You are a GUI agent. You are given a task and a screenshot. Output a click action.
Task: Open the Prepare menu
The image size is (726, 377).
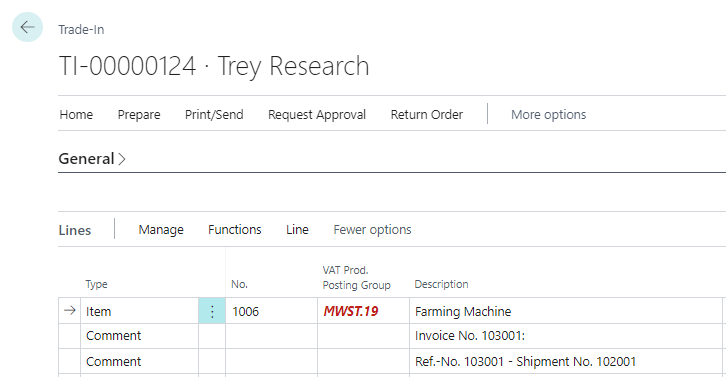click(x=139, y=114)
